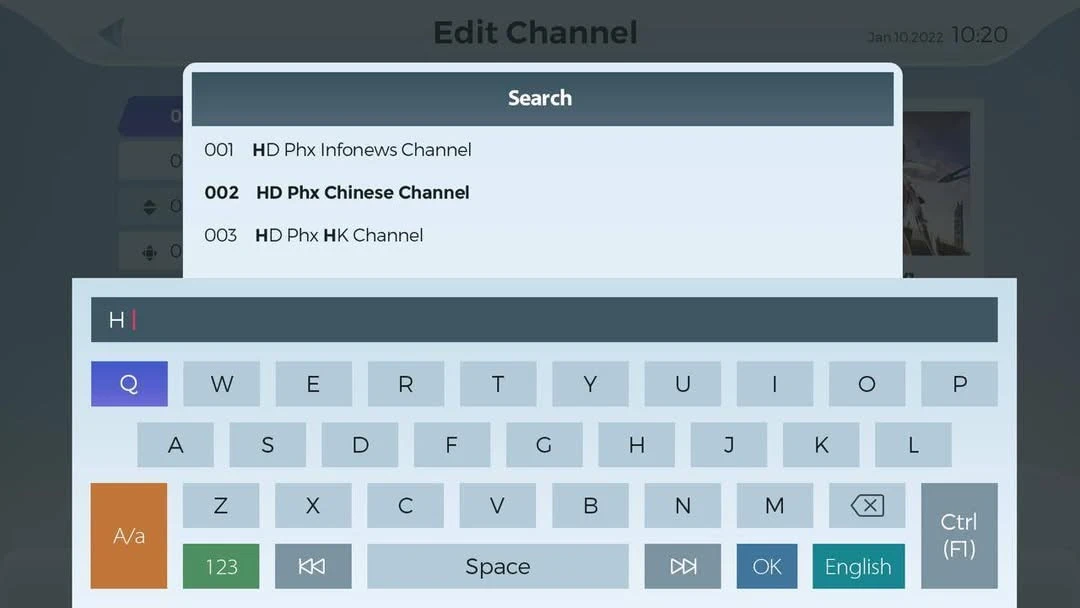Click the skip-forward cursor key
Viewport: 1080px width, 608px height.
coord(682,566)
